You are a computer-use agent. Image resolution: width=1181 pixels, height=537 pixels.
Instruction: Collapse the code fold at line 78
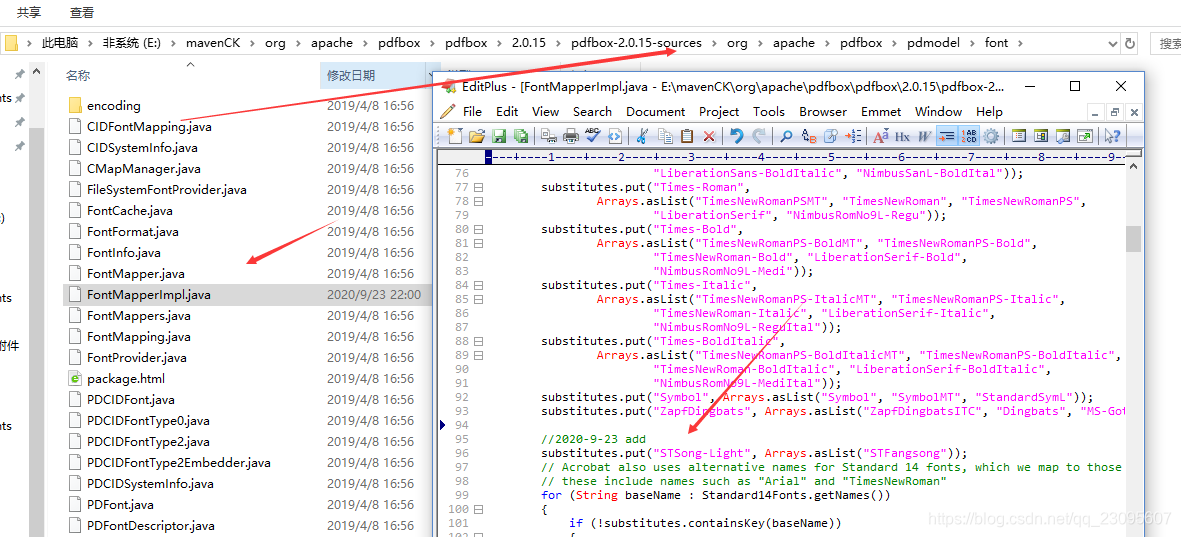click(x=478, y=201)
